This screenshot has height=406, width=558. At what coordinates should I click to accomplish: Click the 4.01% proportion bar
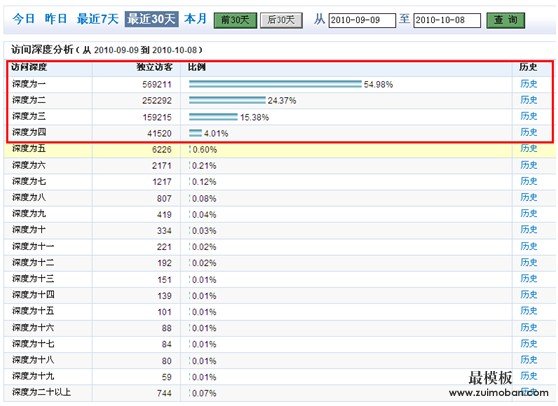point(195,133)
